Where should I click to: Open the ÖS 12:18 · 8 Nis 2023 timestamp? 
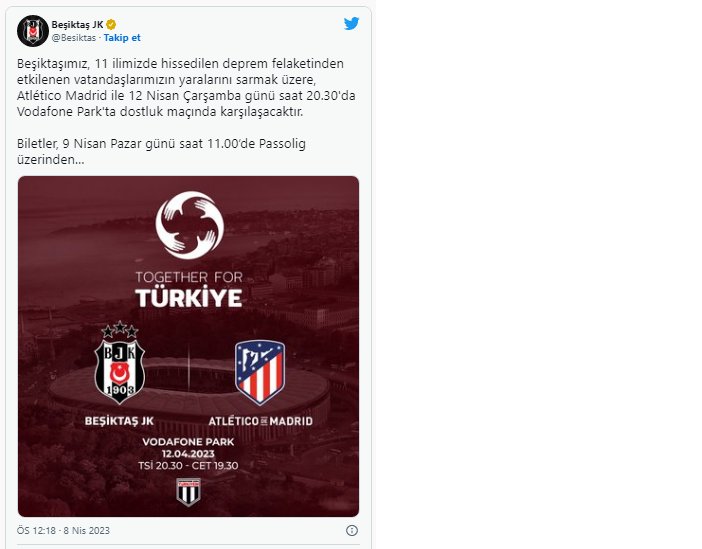(x=63, y=531)
